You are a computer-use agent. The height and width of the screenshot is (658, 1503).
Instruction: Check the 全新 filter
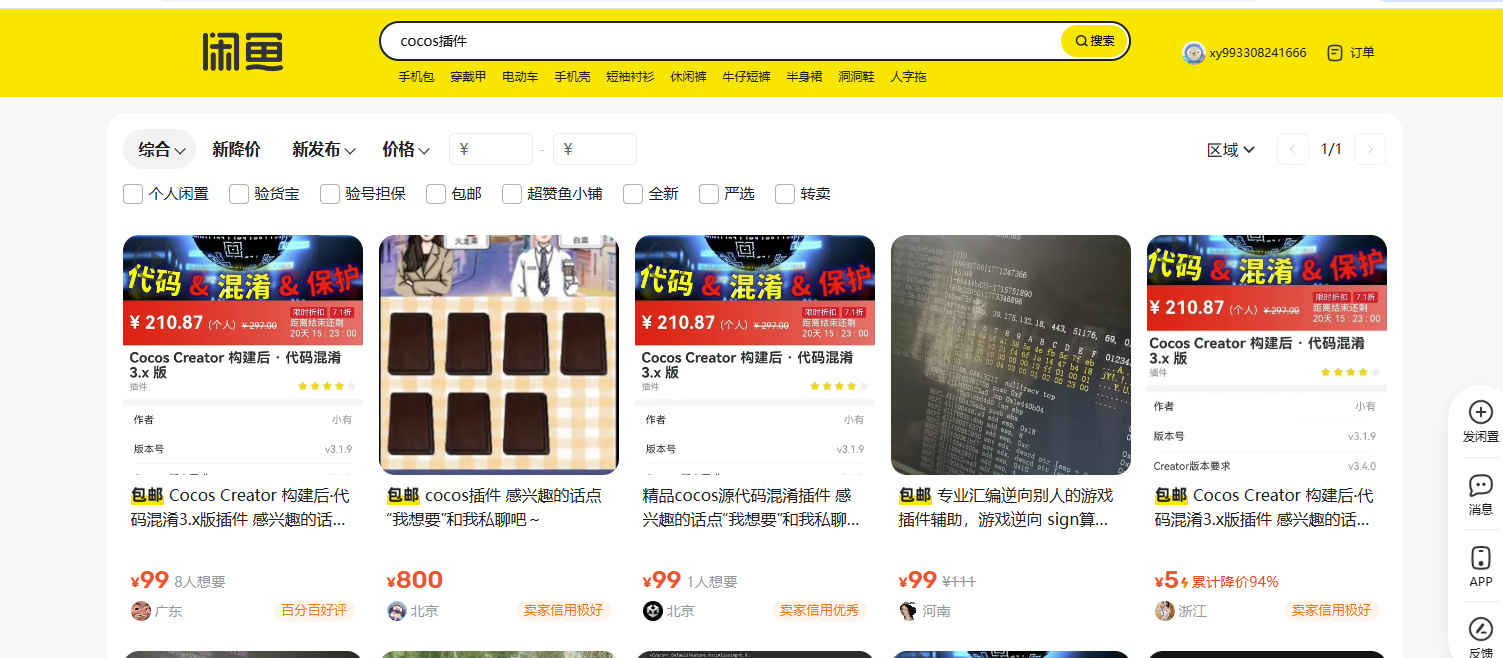(x=633, y=194)
